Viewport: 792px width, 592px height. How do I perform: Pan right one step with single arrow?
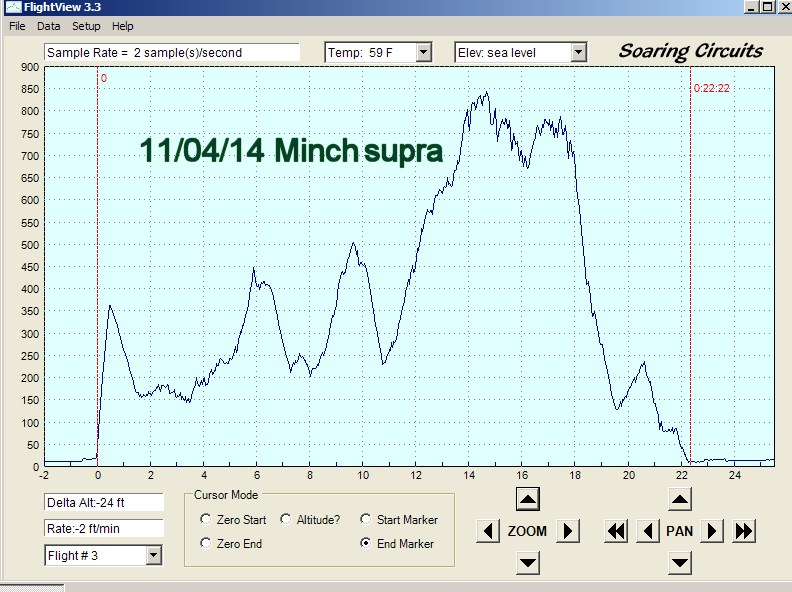click(712, 531)
